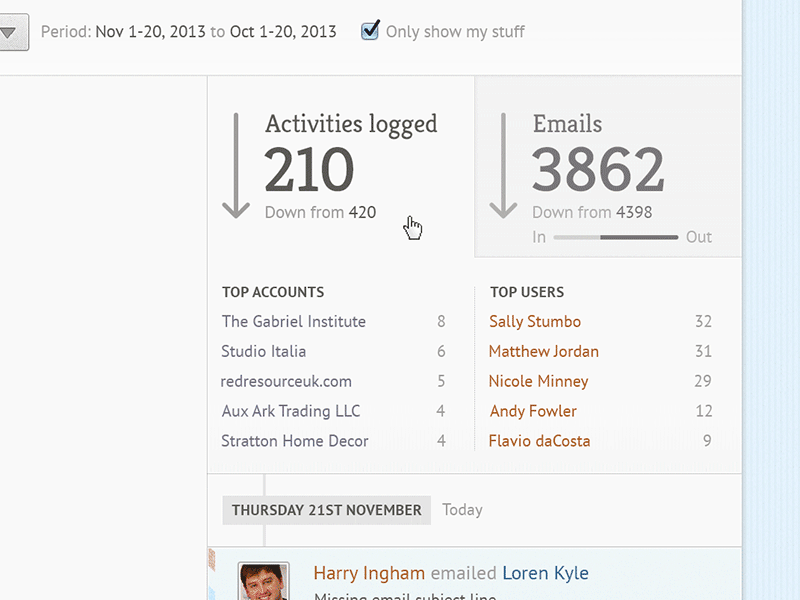The width and height of the screenshot is (800, 600).
Task: Open Andy Fowler's user profile
Action: 533,411
